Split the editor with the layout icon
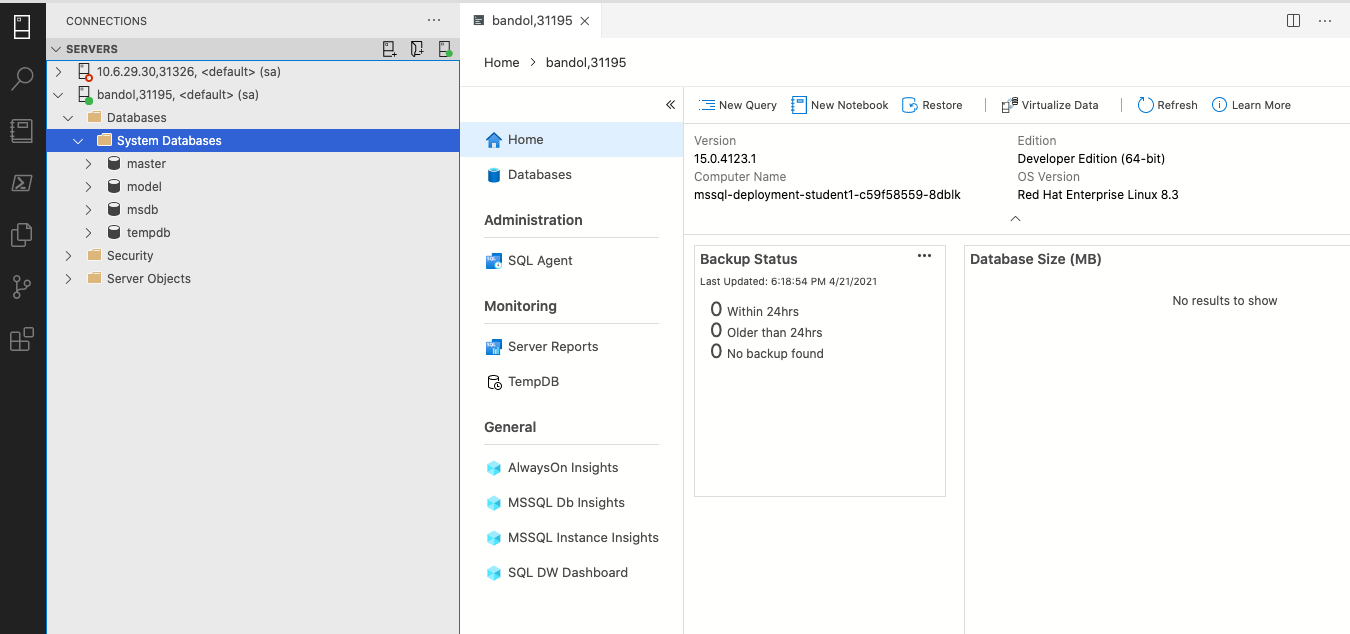The image size is (1350, 634). 1293,20
